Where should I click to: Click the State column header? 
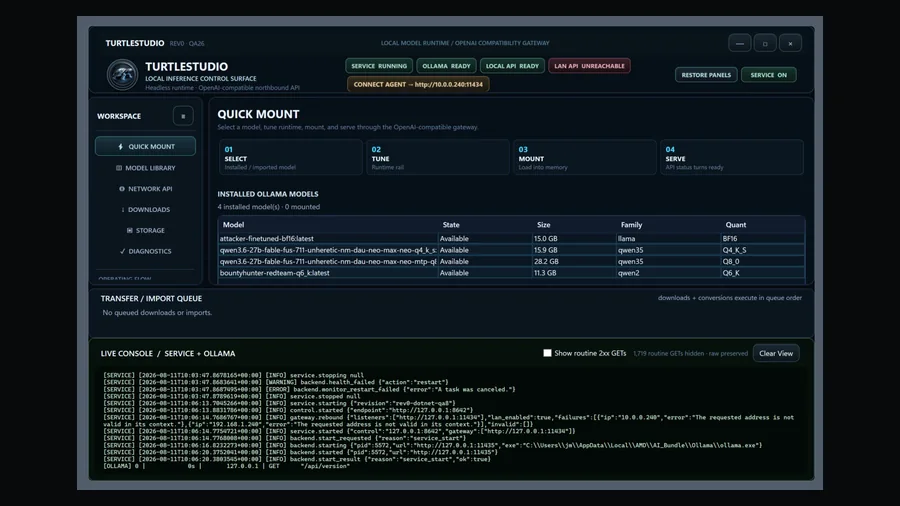point(451,225)
